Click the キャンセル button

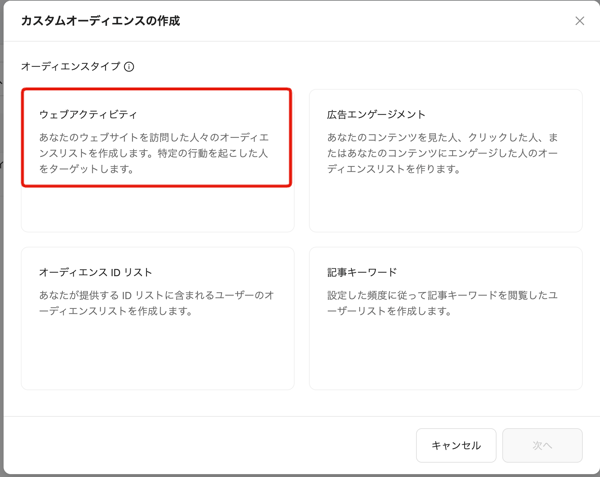456,445
